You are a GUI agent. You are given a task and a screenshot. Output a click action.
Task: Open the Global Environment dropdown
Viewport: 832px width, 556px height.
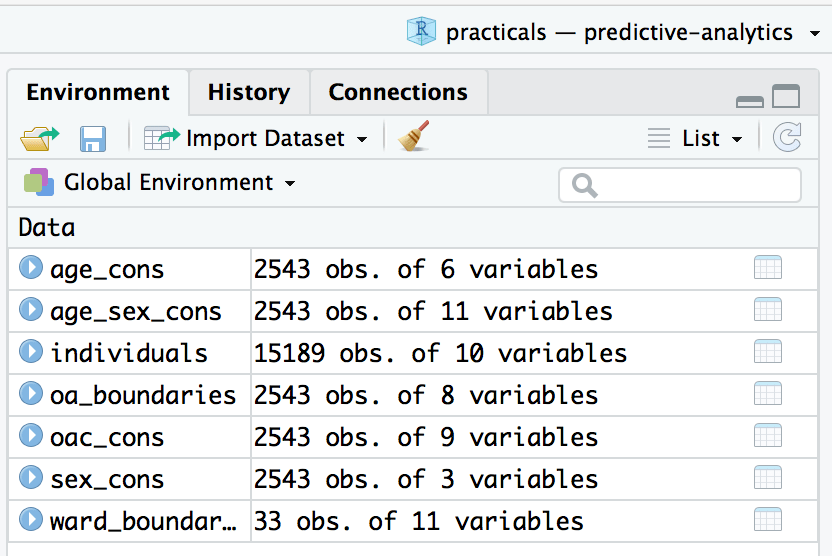[160, 183]
